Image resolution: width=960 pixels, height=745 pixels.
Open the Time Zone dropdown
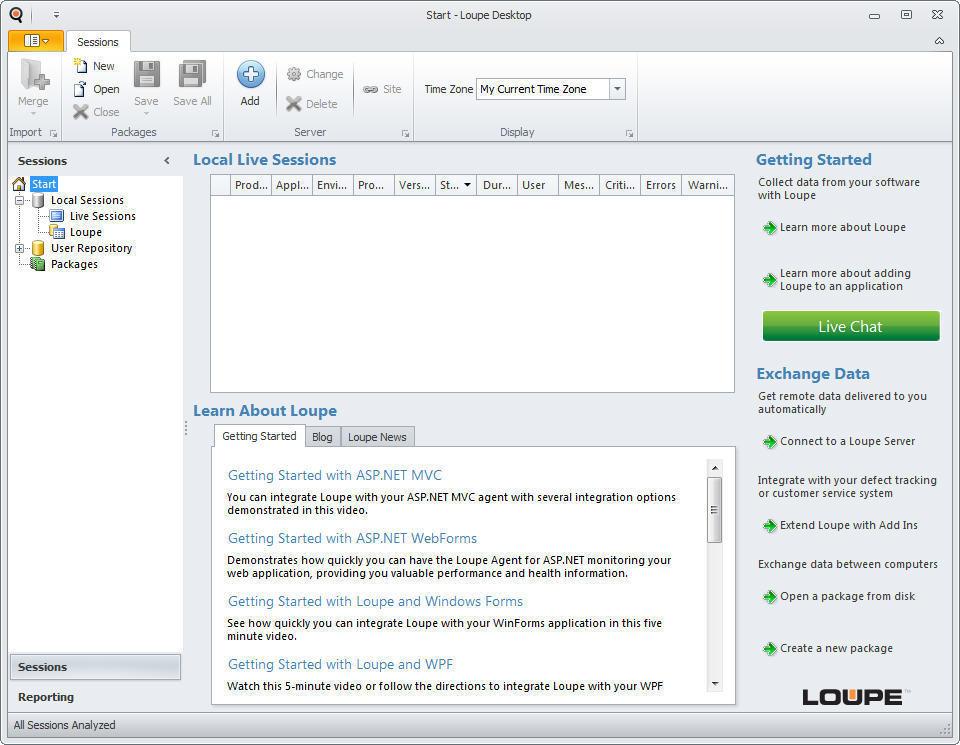[x=617, y=88]
